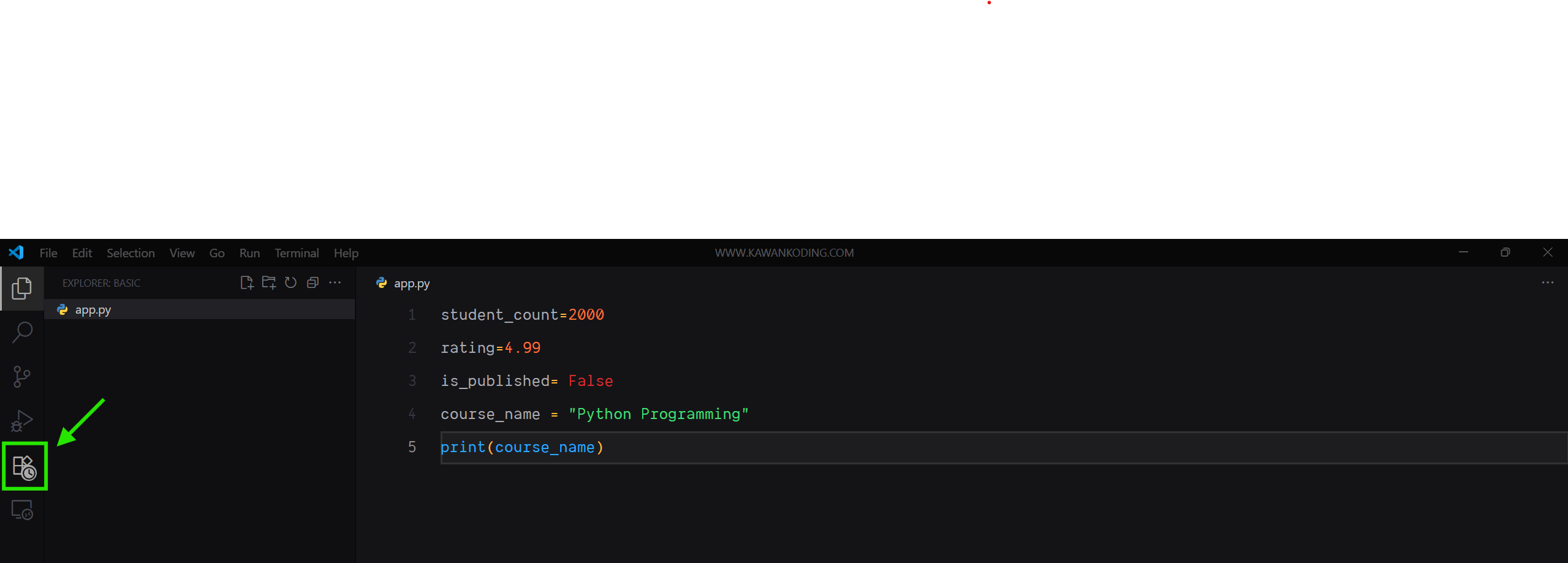This screenshot has height=563, width=1568.
Task: Select app.py in the Explorer tree
Action: pyautogui.click(x=93, y=310)
